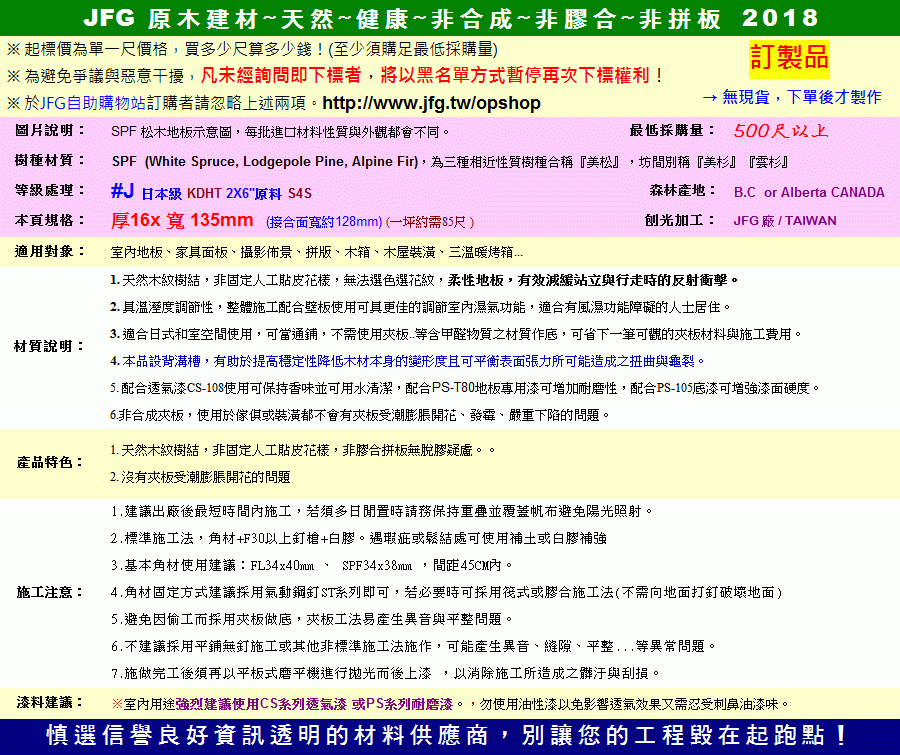Click construction note 3 about FL34x40mm 角材

[x=312, y=565]
